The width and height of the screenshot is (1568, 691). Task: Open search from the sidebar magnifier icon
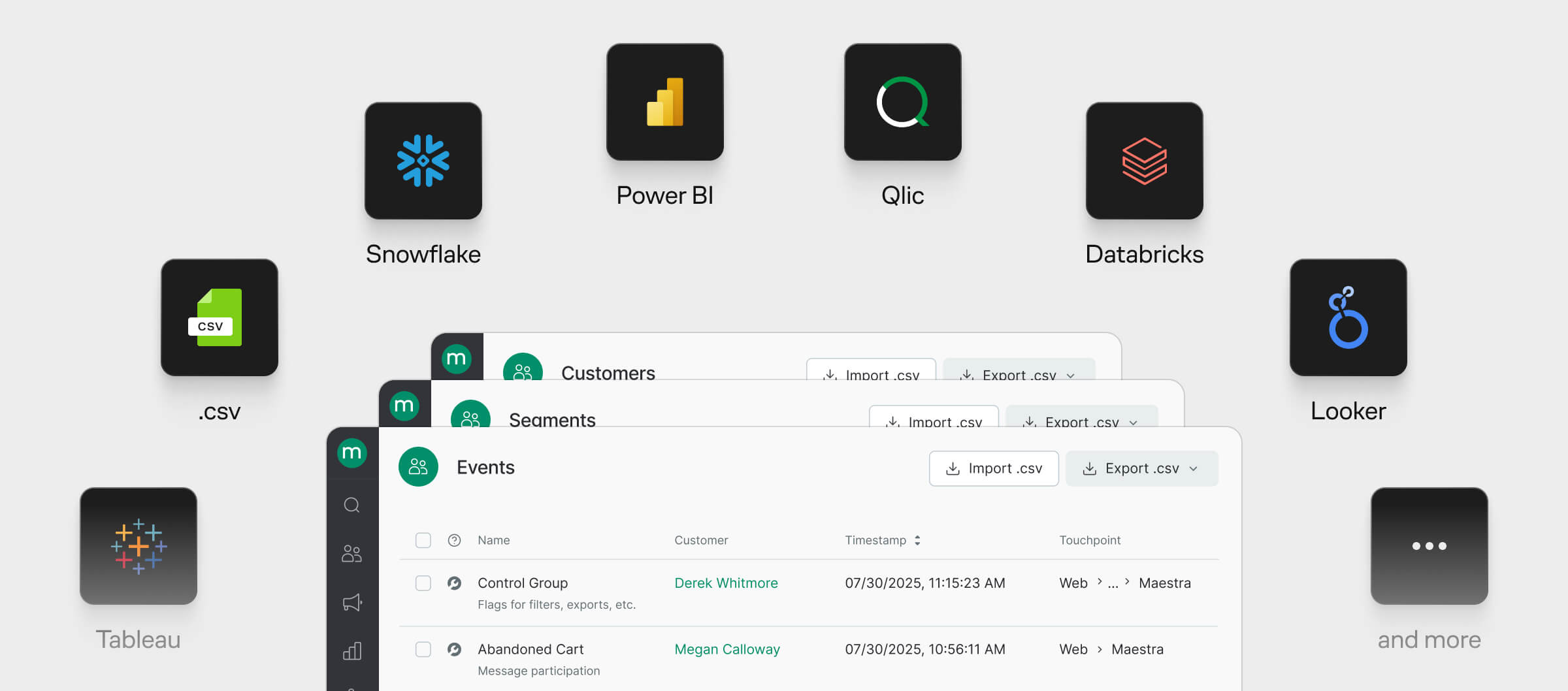pos(353,505)
